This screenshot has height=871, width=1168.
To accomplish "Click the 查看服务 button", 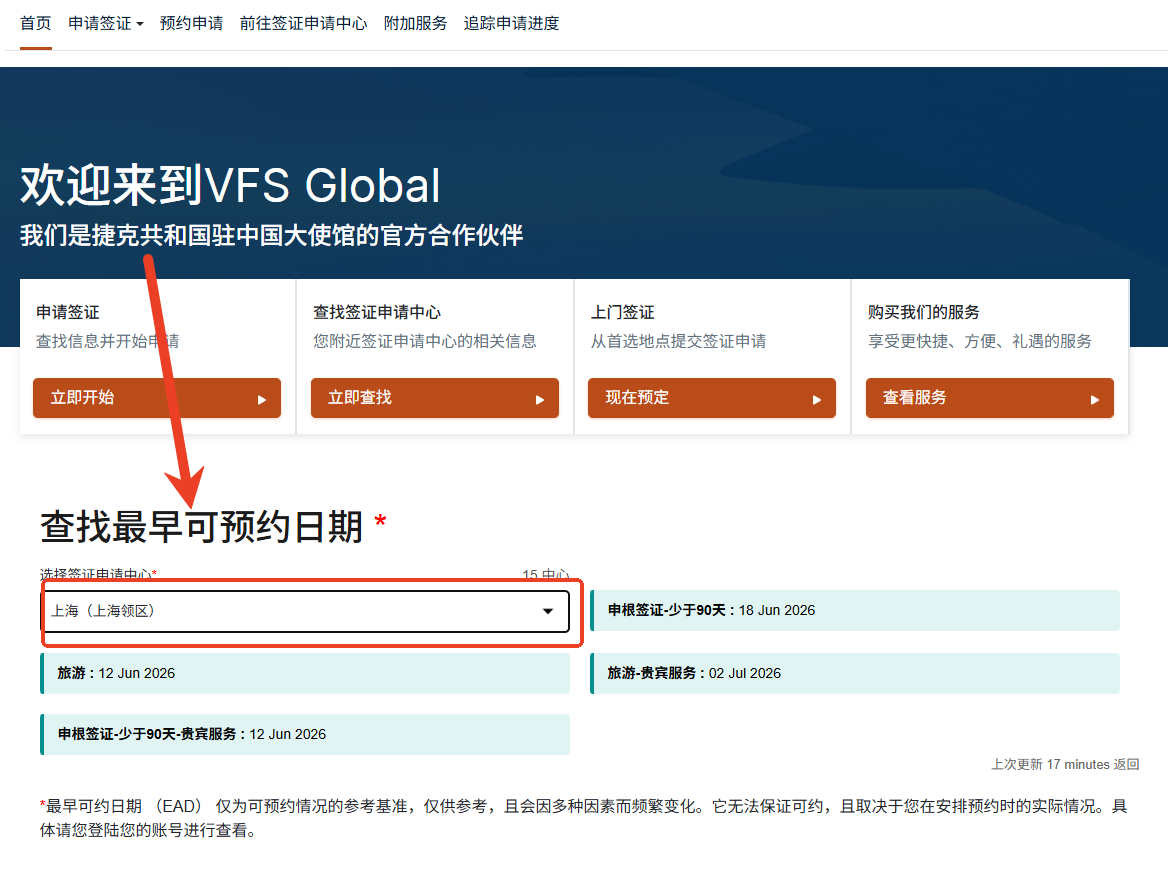I will click(989, 398).
